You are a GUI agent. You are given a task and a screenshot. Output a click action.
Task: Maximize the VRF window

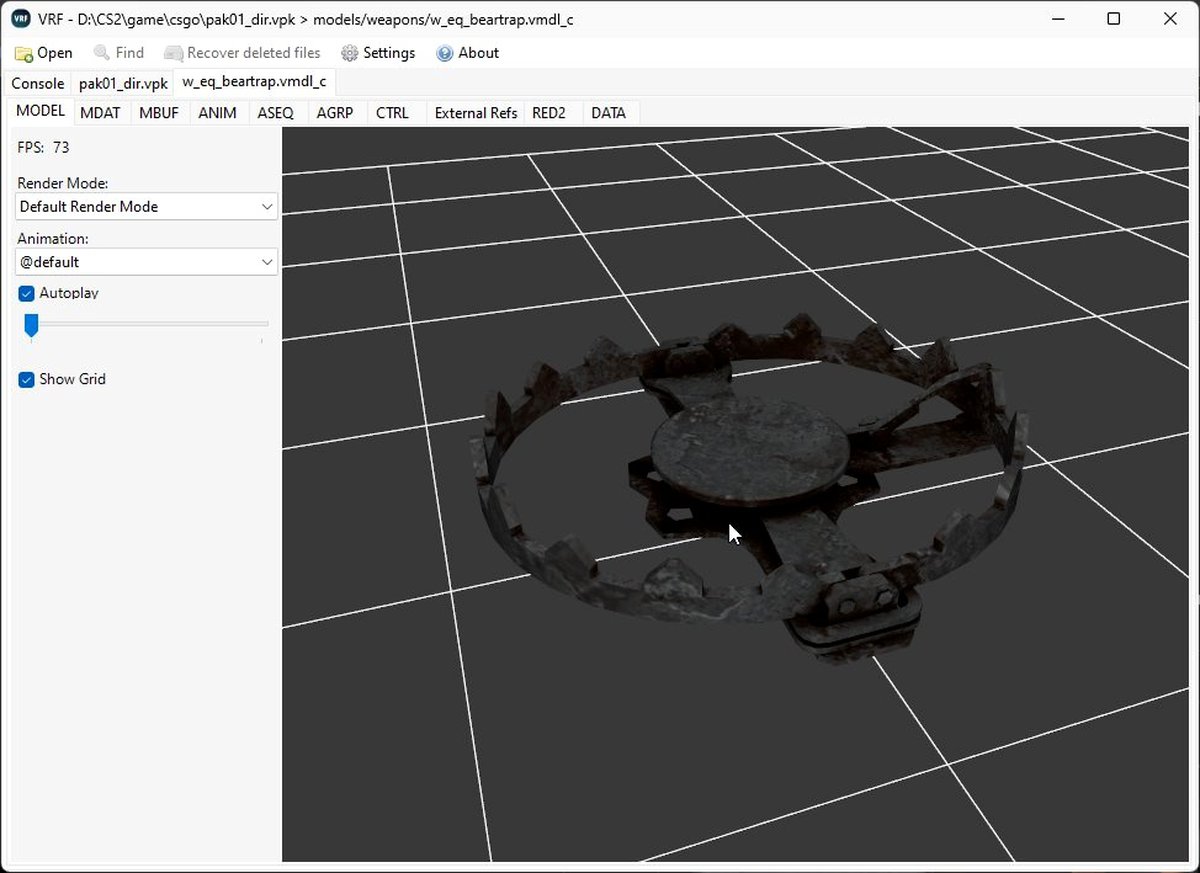1113,19
